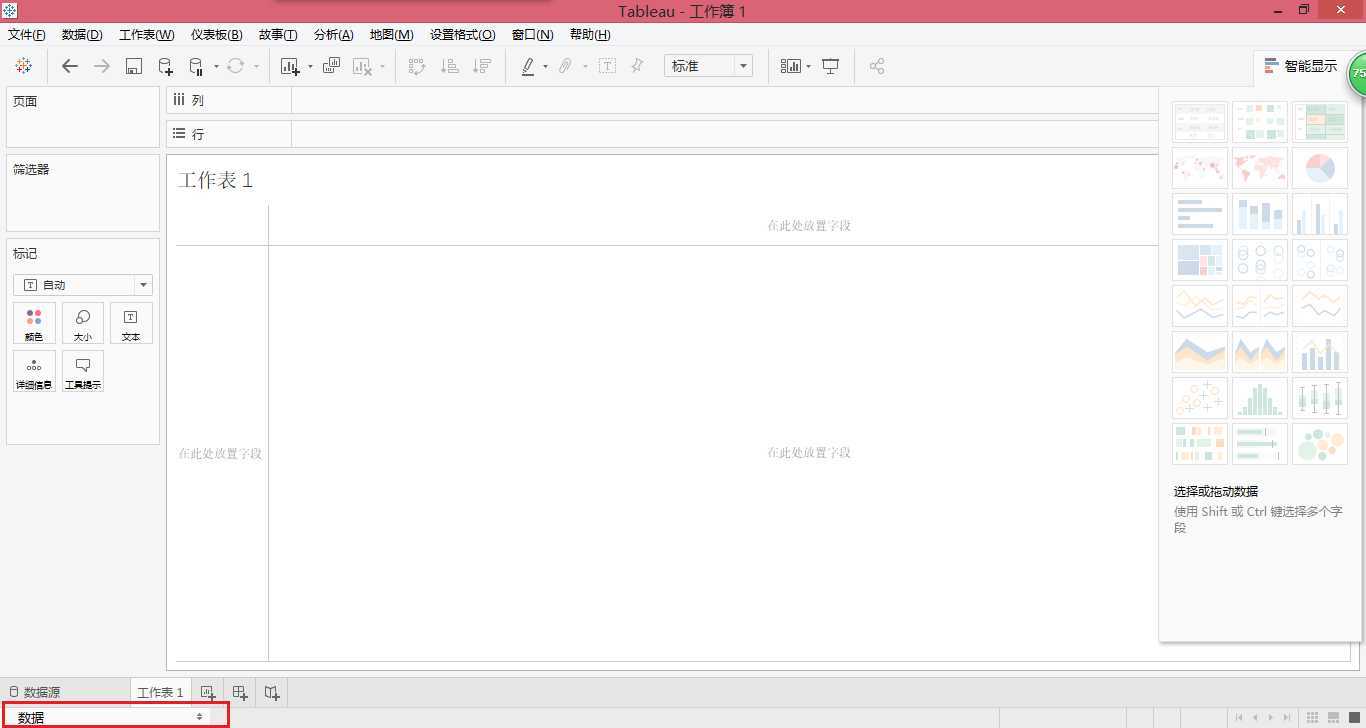Click the fix axes pin icon
This screenshot has width=1366, height=728.
637,66
